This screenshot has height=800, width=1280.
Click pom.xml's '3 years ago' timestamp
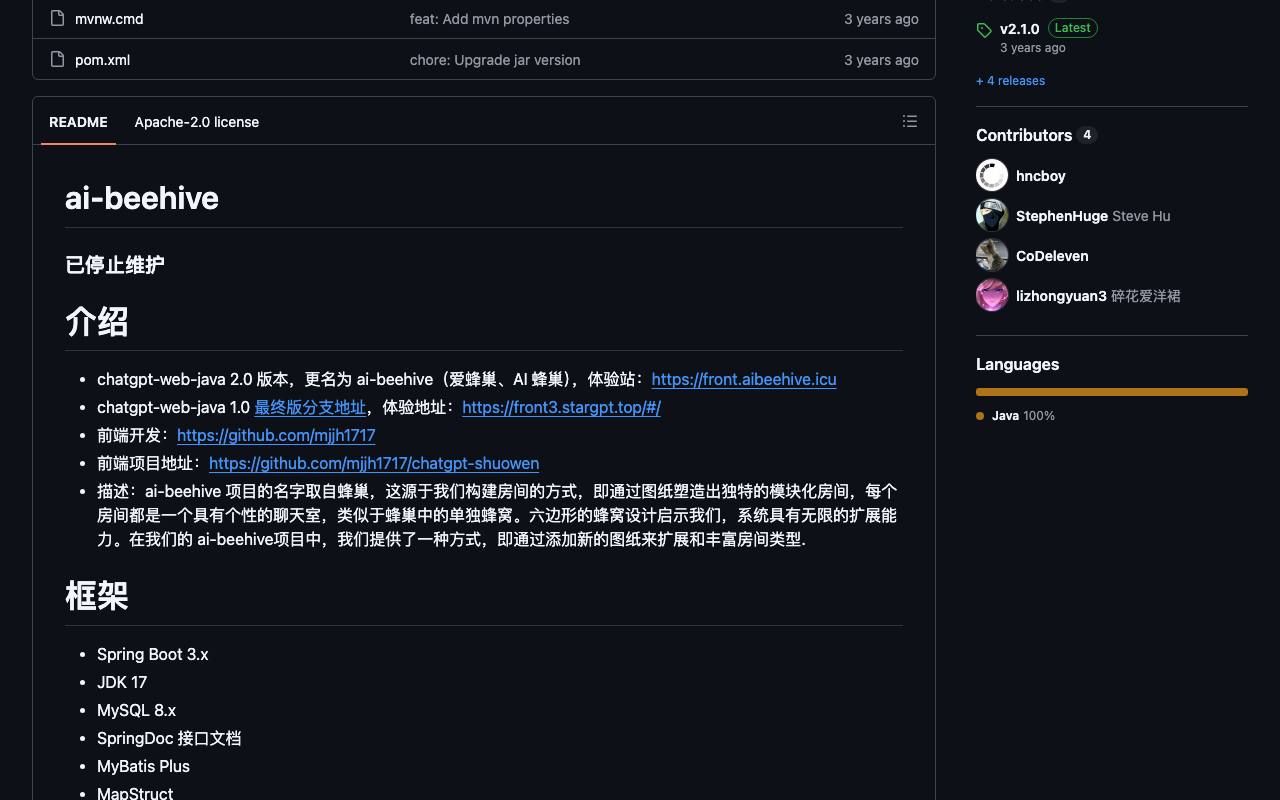(881, 60)
